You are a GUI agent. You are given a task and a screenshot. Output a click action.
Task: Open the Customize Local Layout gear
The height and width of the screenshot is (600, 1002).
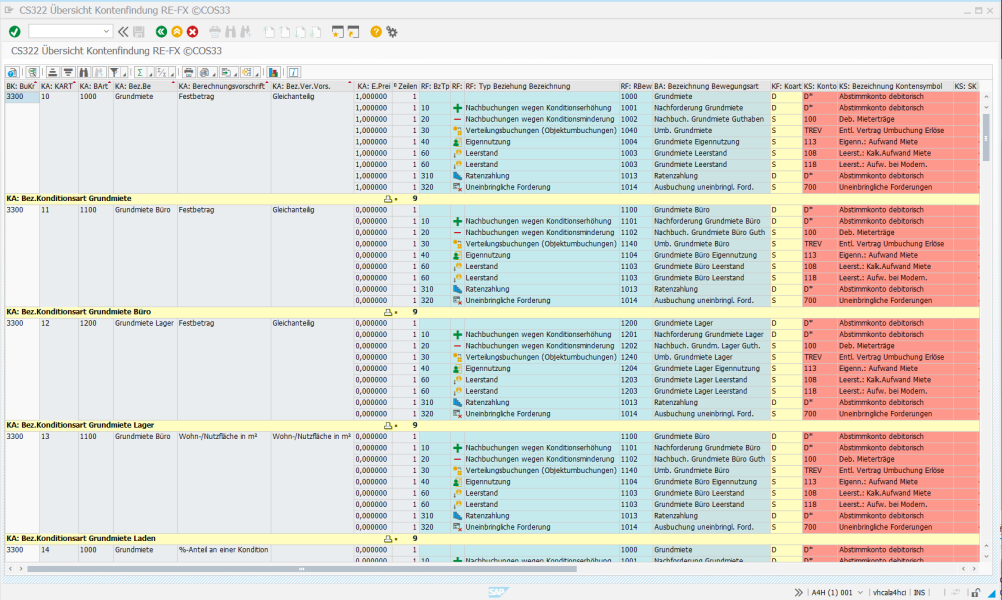pyautogui.click(x=392, y=31)
